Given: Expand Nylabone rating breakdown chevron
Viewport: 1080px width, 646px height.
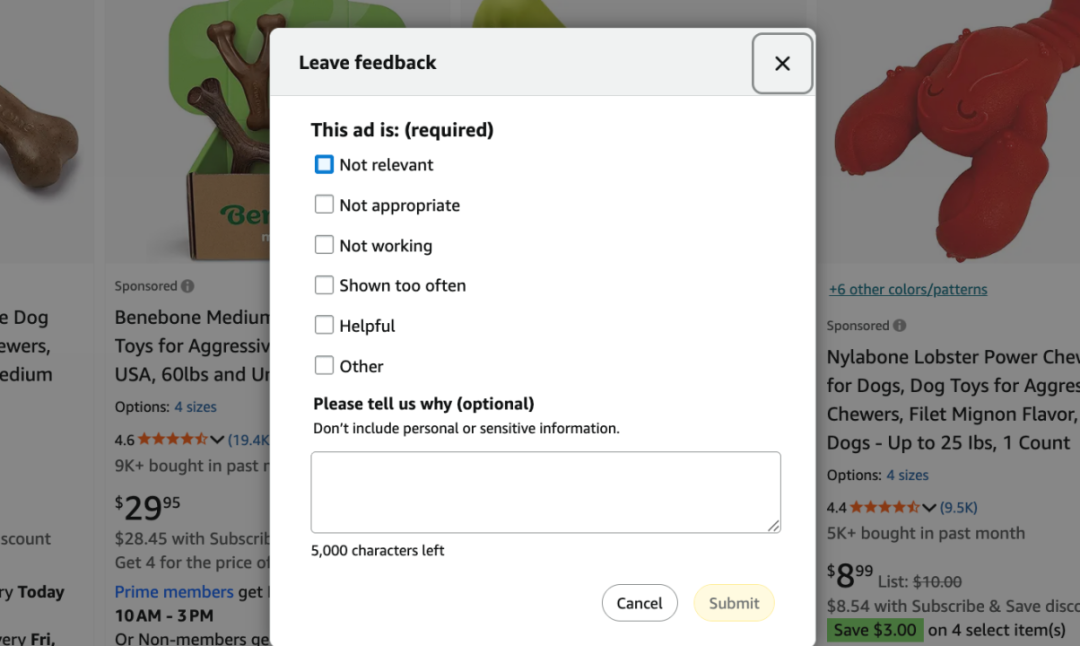Looking at the screenshot, I should click(929, 507).
